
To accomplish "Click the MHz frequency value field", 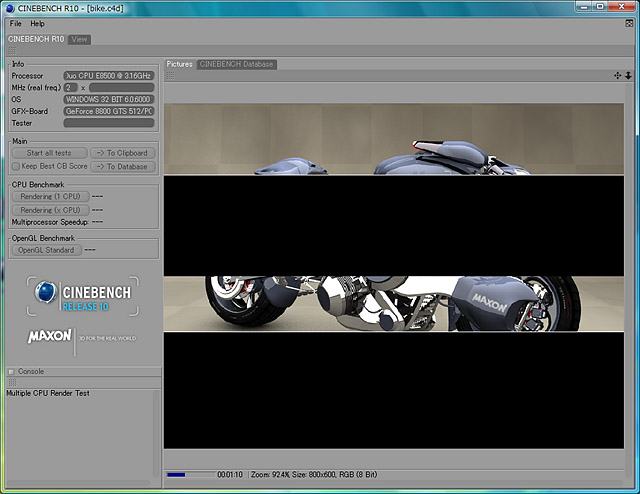I will (x=122, y=87).
